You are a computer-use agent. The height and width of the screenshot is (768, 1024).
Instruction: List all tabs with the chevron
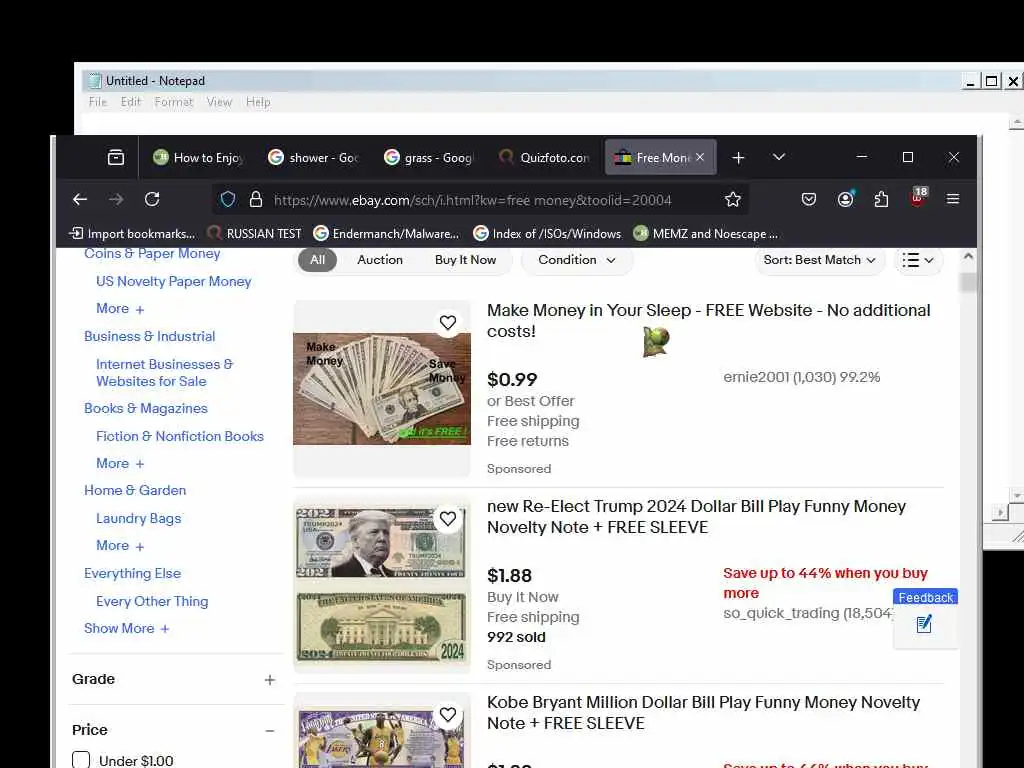(x=778, y=157)
